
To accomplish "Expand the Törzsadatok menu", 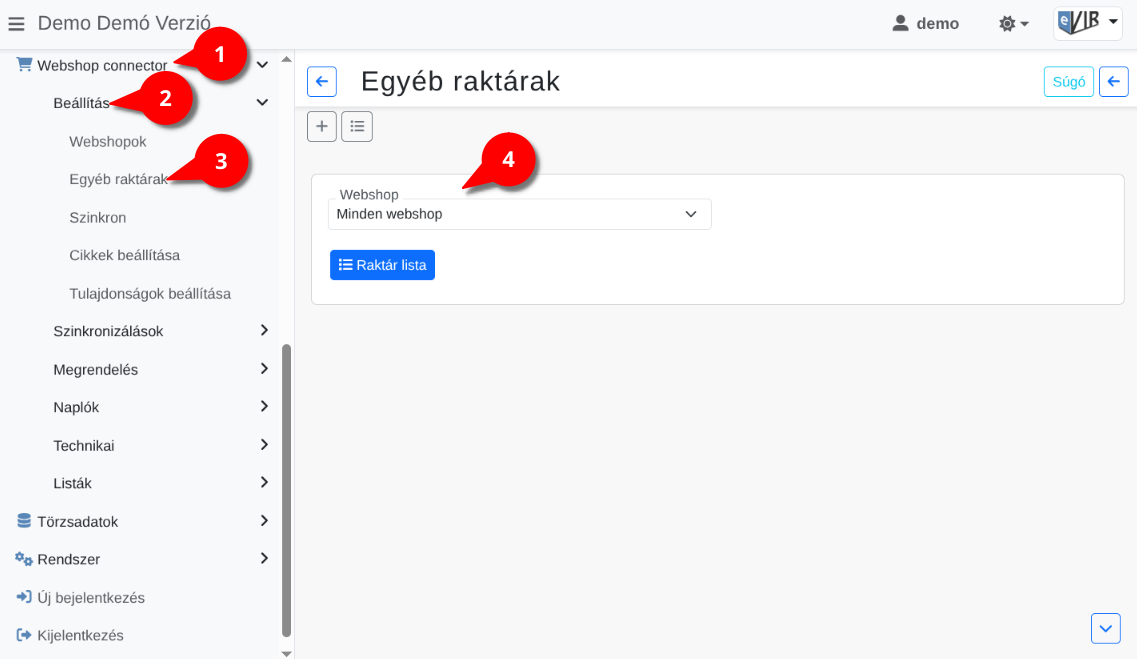I will coord(140,521).
